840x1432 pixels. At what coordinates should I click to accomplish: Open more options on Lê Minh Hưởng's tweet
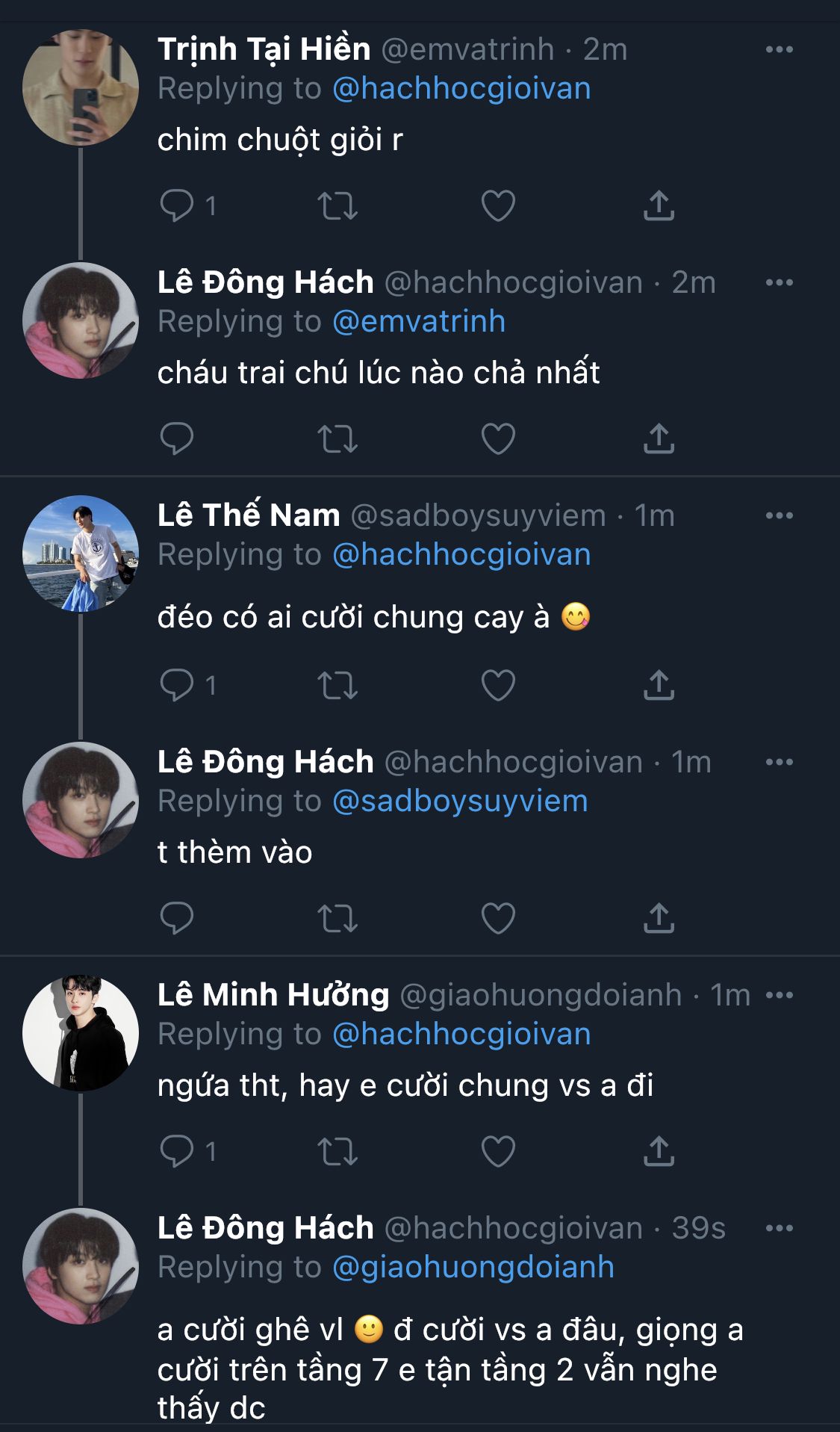tap(780, 995)
